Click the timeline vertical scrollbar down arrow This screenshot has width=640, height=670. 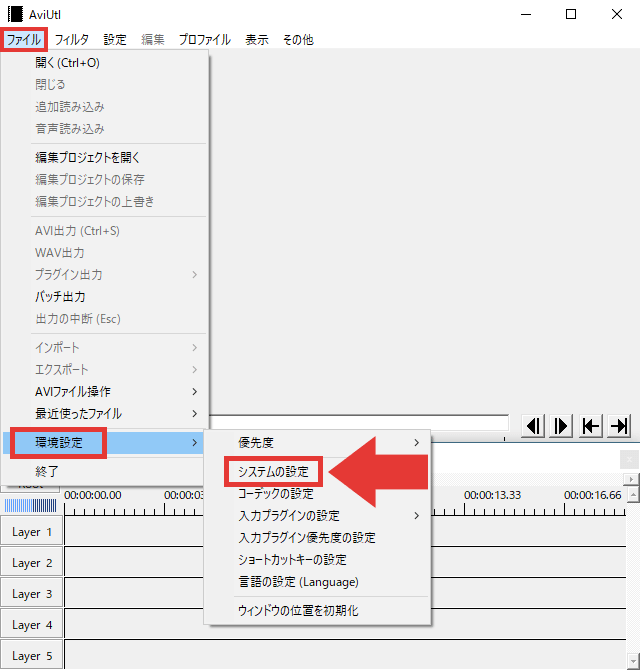tap(633, 661)
